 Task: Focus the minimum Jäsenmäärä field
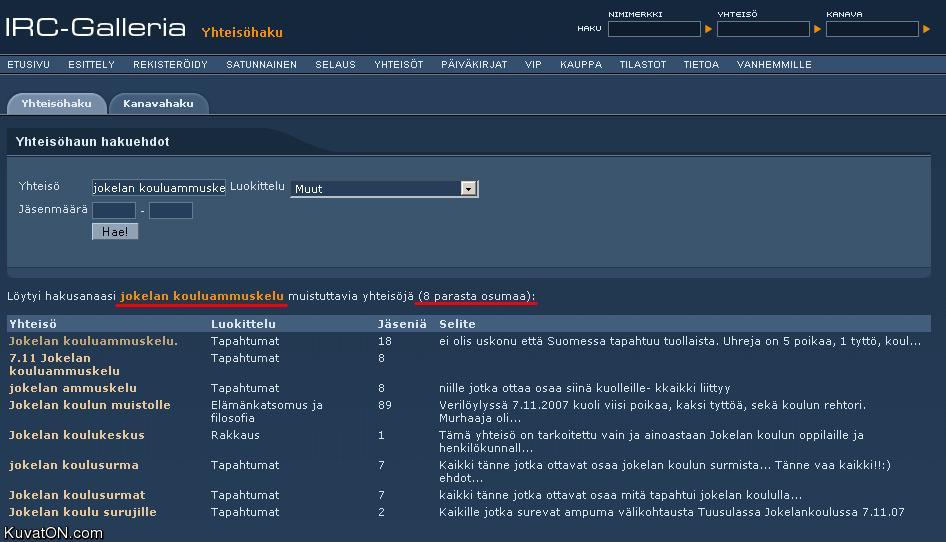(x=113, y=210)
